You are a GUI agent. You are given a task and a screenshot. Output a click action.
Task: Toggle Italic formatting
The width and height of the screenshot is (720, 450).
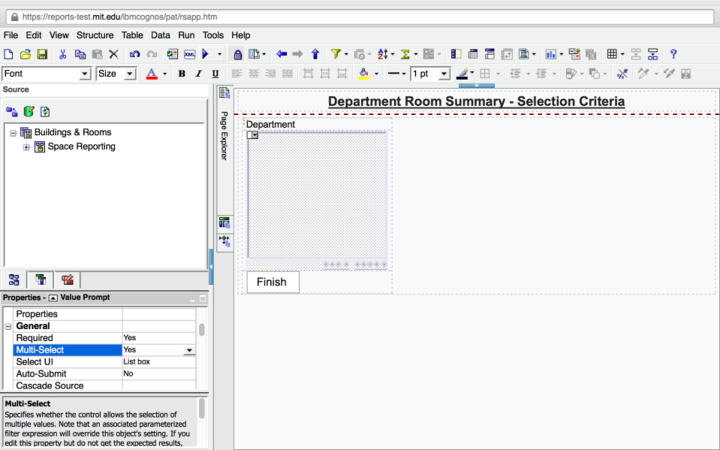[x=199, y=74]
